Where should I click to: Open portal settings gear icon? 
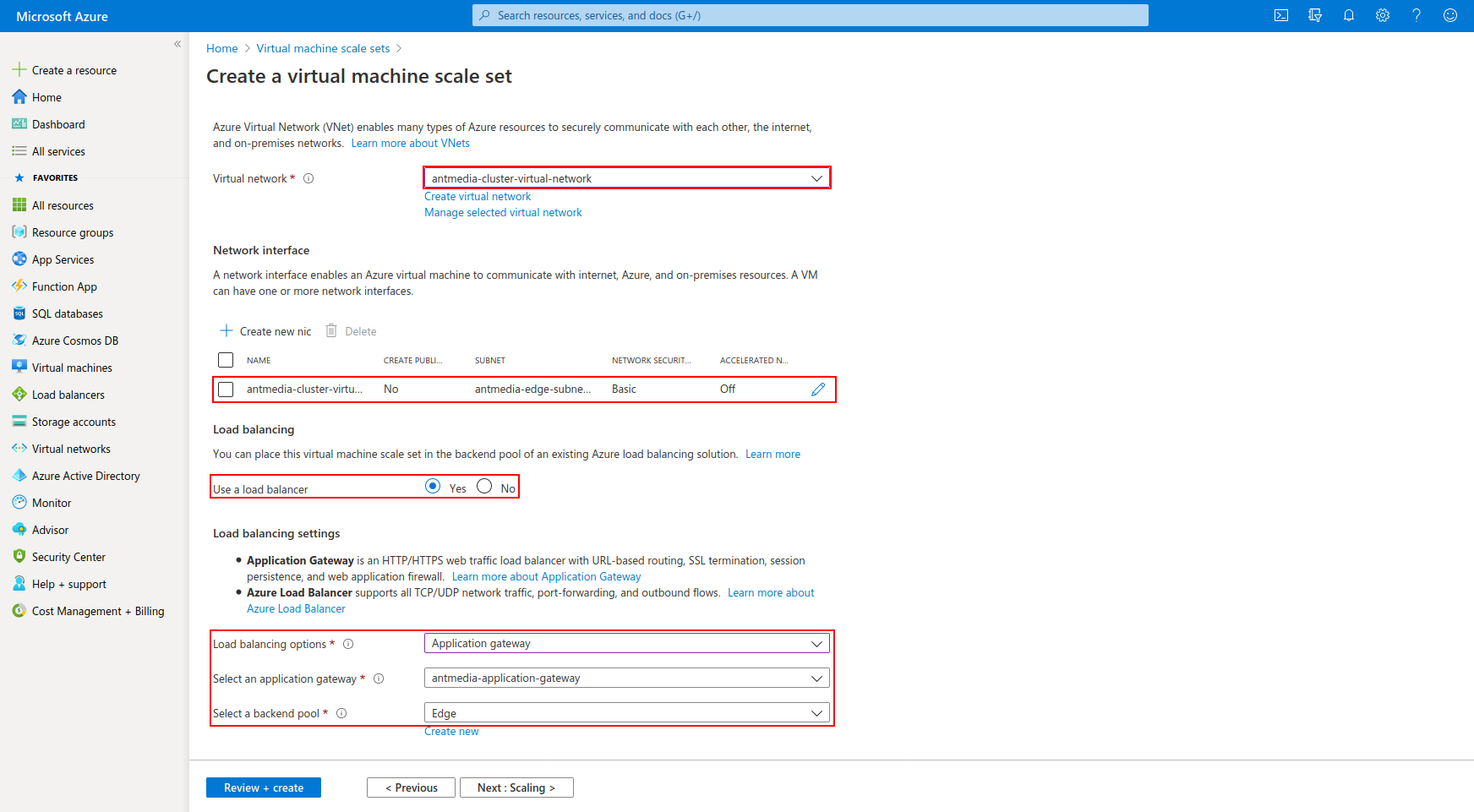point(1383,15)
